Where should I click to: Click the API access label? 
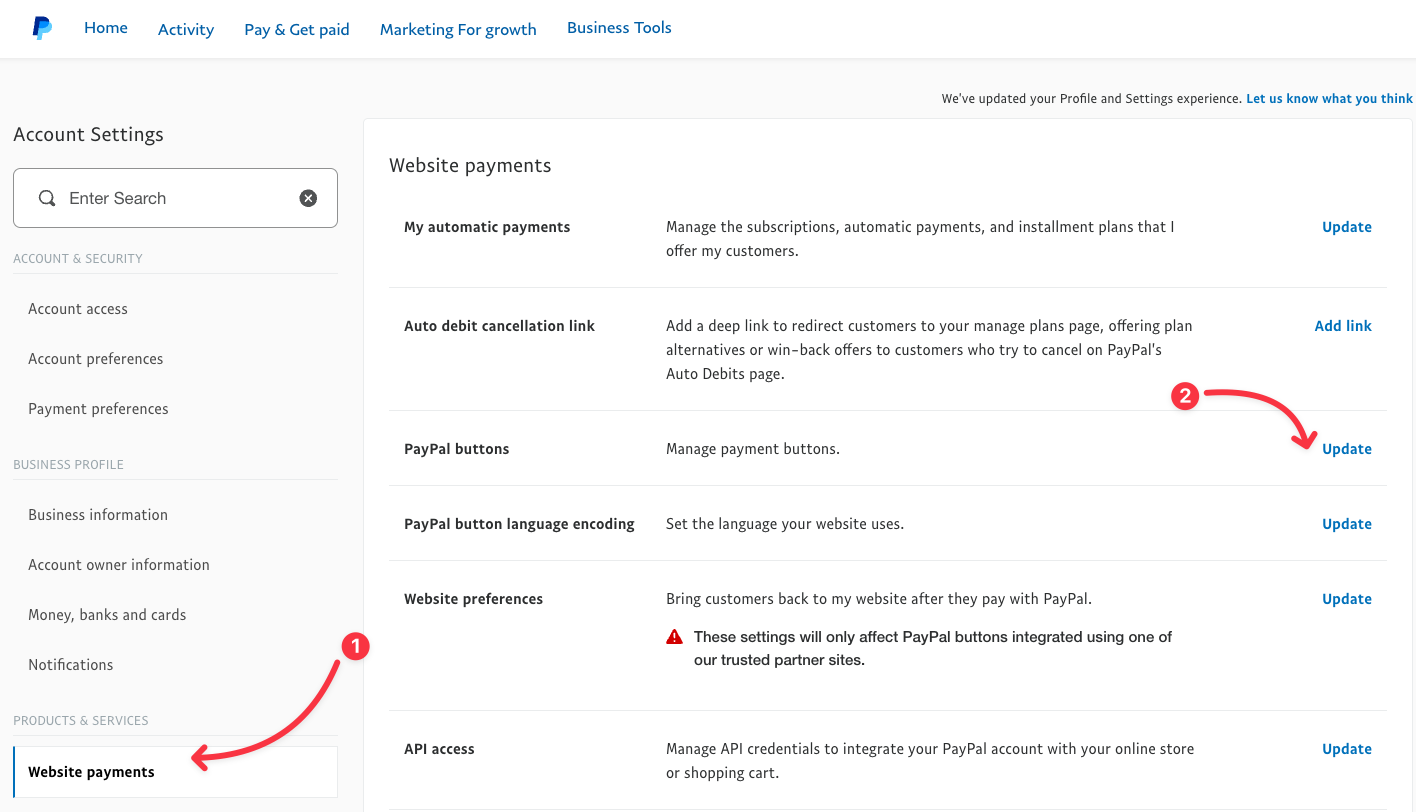coord(439,749)
